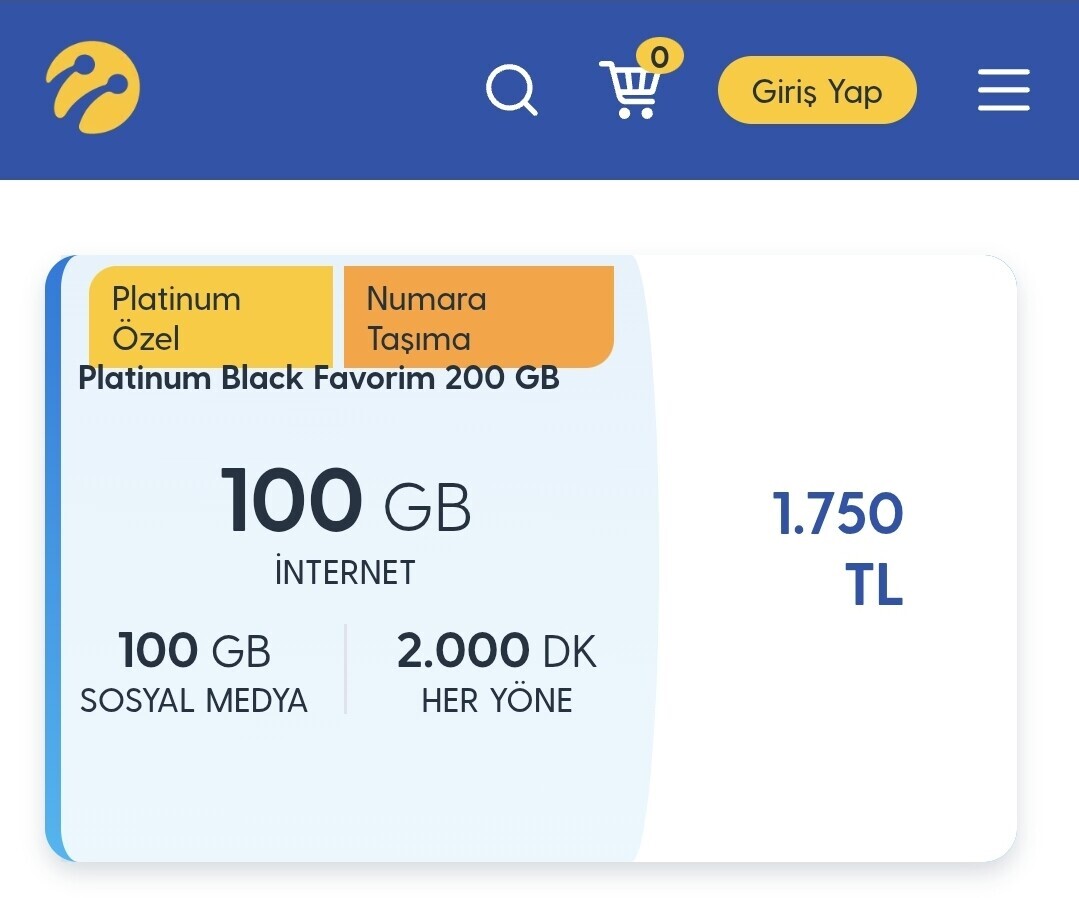Select the Platinum Özel tag
This screenshot has height=898, width=1079.
211,317
